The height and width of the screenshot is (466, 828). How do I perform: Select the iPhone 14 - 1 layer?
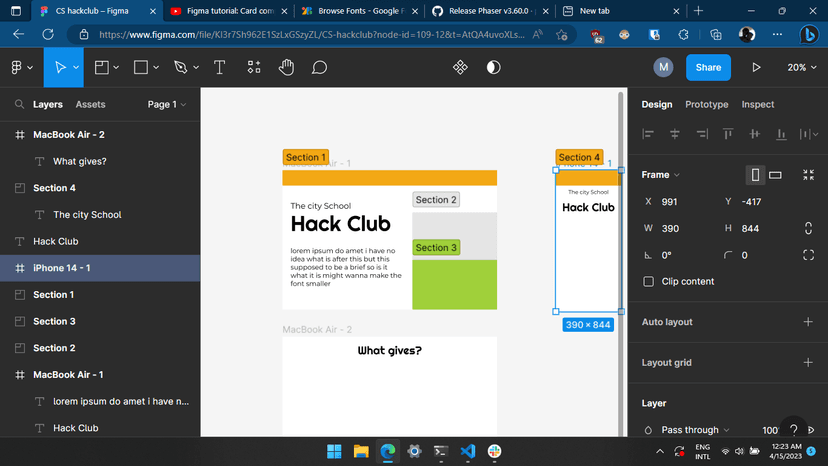62,268
